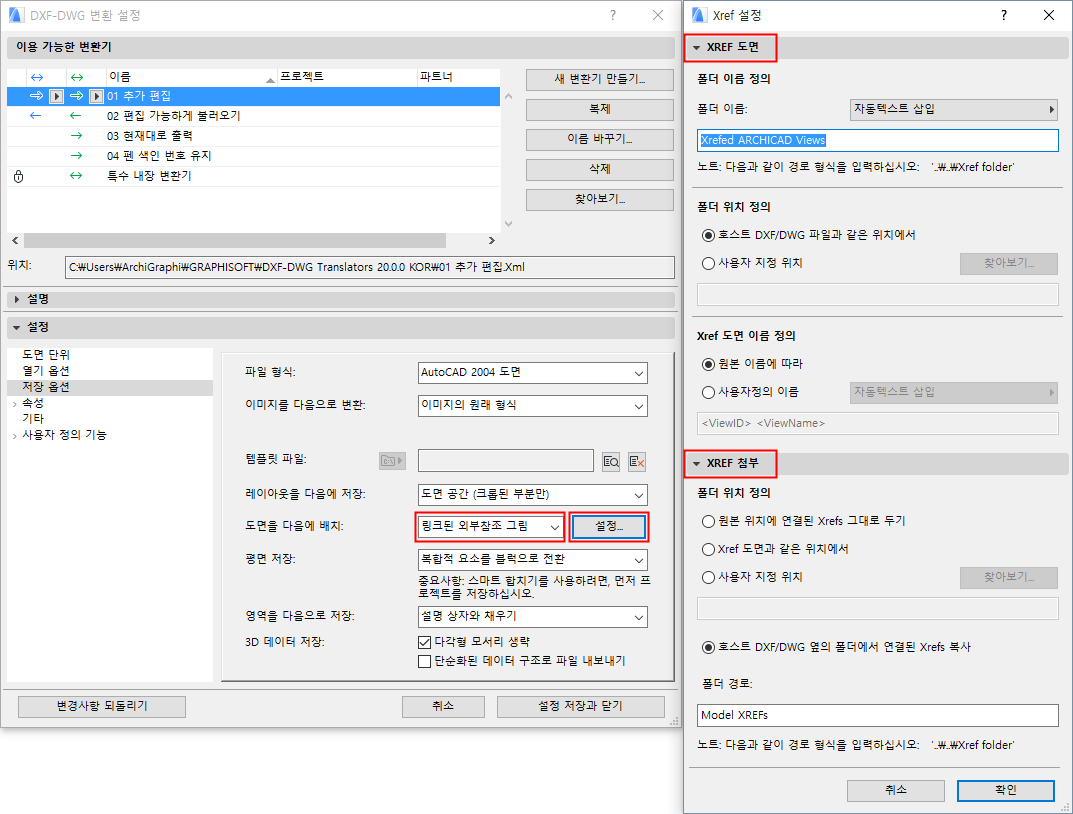Select 원본 위치에 연결된 Xrefs 그대로 두기
The width and height of the screenshot is (1073, 814).
pyautogui.click(x=709, y=521)
